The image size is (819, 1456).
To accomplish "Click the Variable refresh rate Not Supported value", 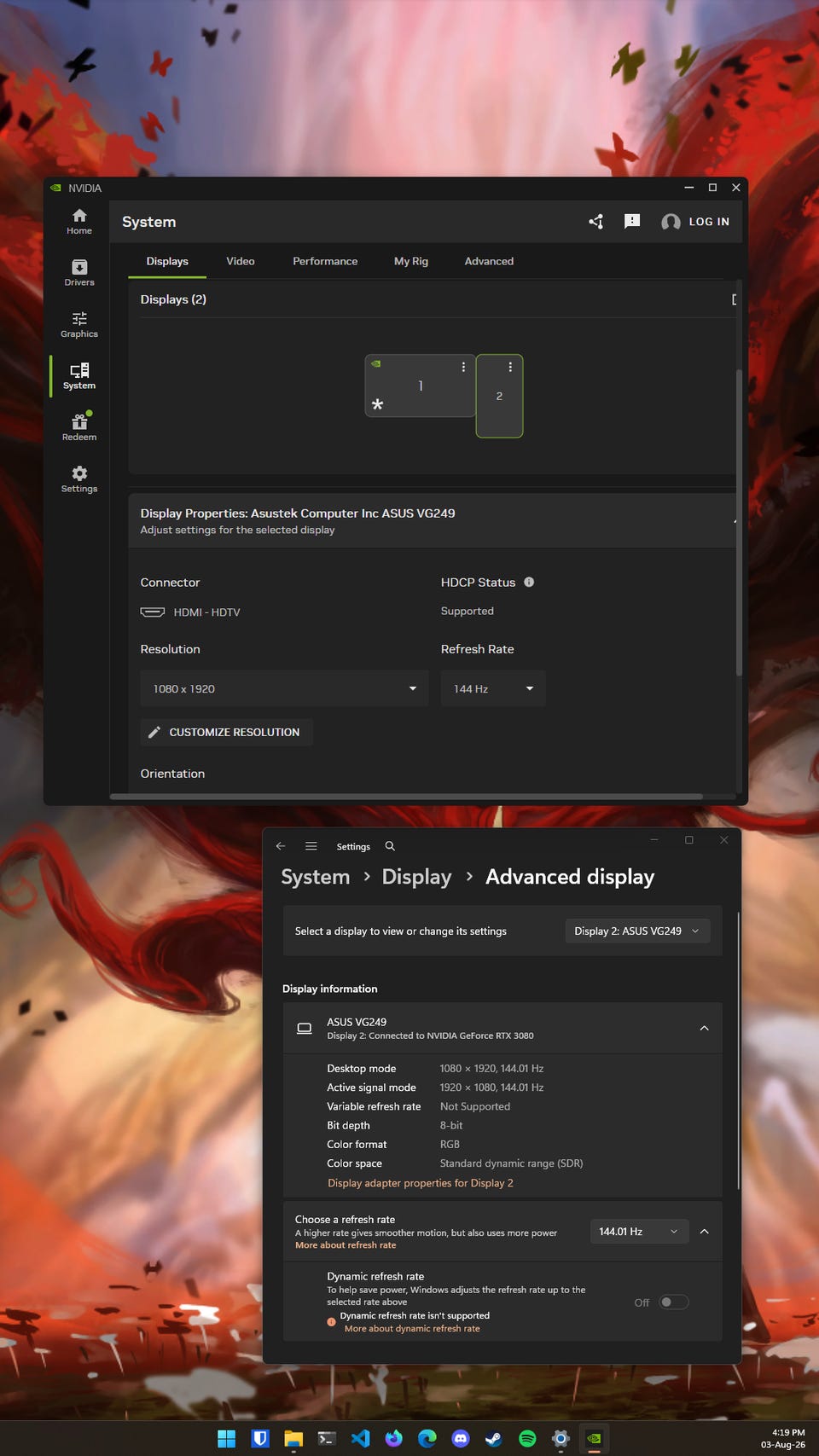I will point(475,1106).
